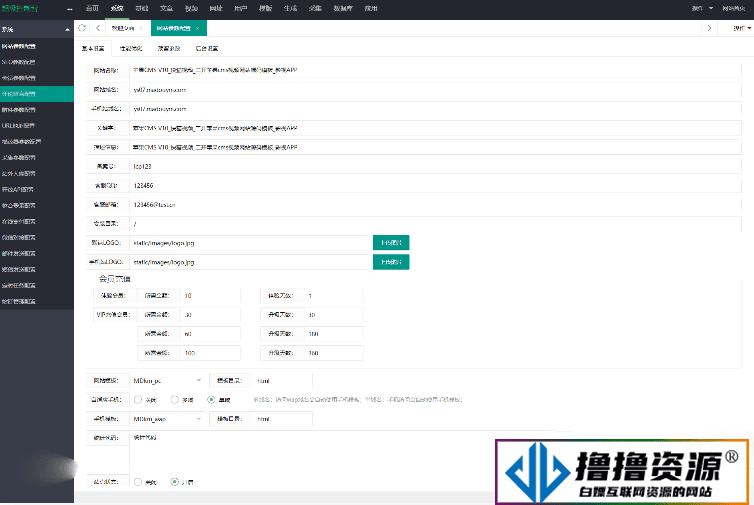Viewport: 754px width, 505px height.
Task: Click the admin panel logo text top-left
Action: [20, 9]
